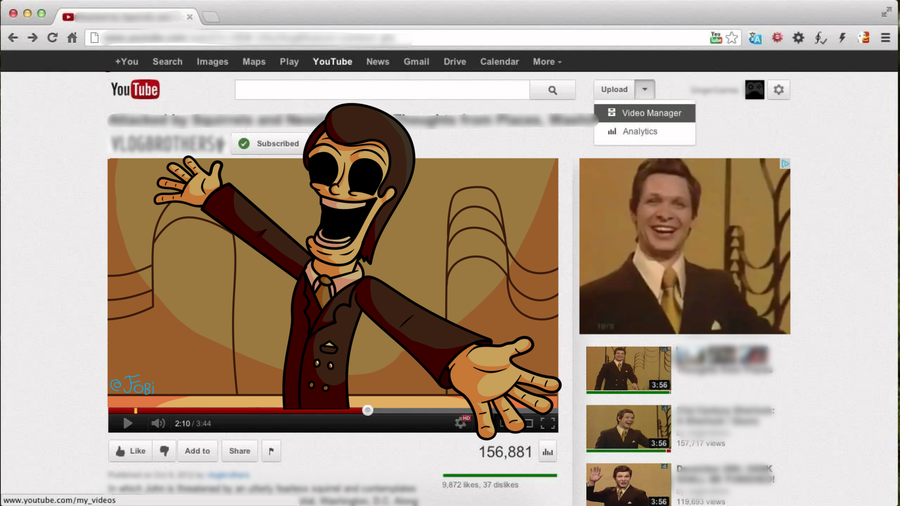Open News in the Google bar
Viewport: 900px width, 506px height.
click(378, 61)
